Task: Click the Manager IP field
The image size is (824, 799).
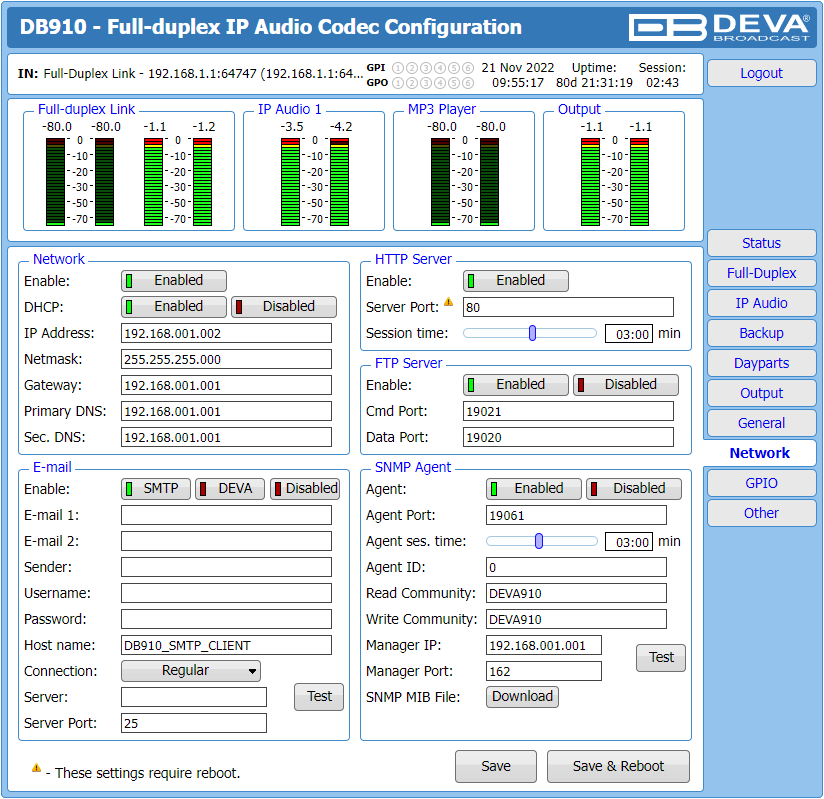Action: [544, 645]
